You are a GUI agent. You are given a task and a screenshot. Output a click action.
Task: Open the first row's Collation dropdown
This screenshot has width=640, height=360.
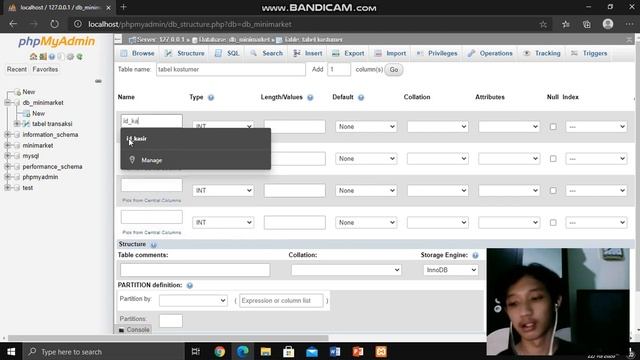coord(438,127)
